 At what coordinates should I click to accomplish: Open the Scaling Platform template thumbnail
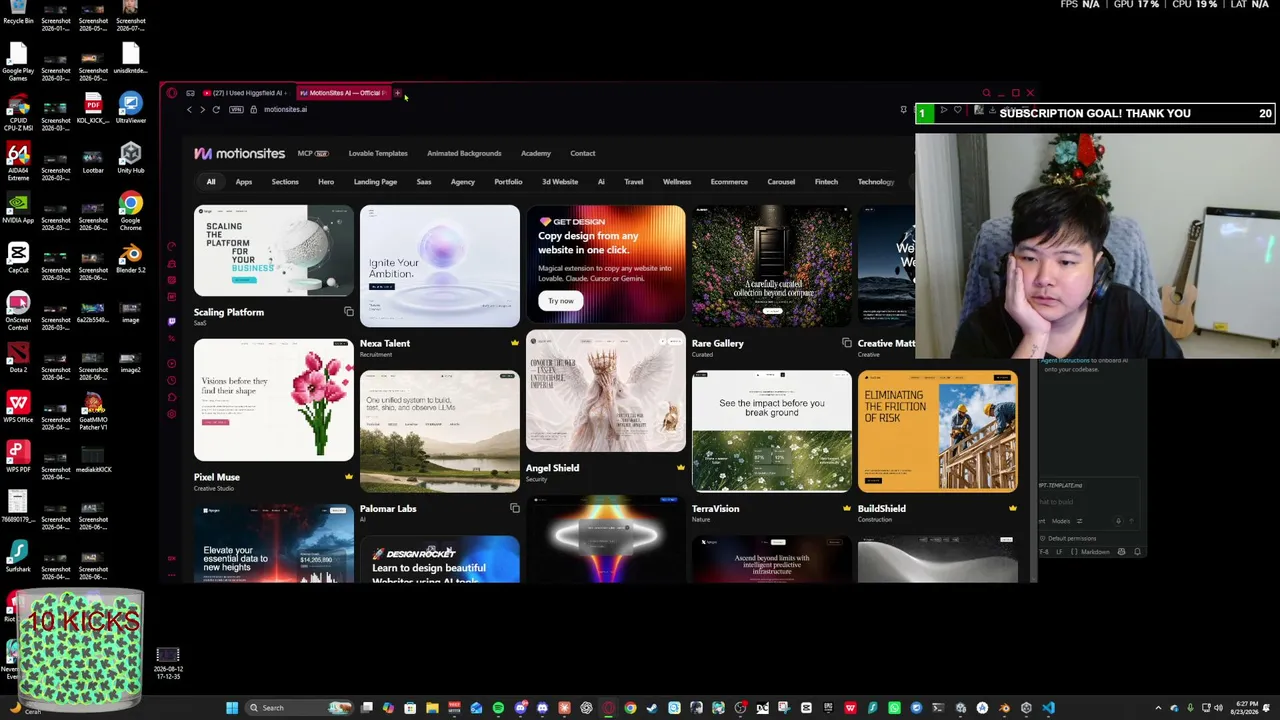click(x=274, y=250)
